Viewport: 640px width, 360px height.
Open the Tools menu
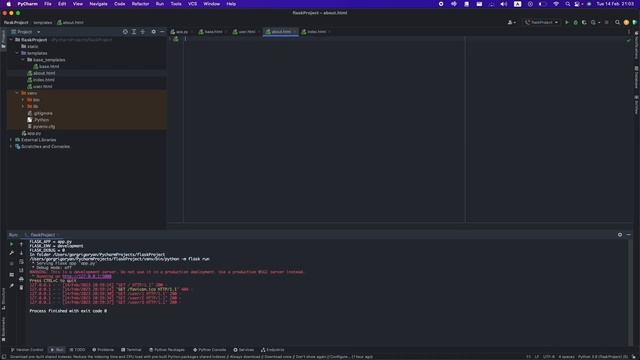(176, 4)
